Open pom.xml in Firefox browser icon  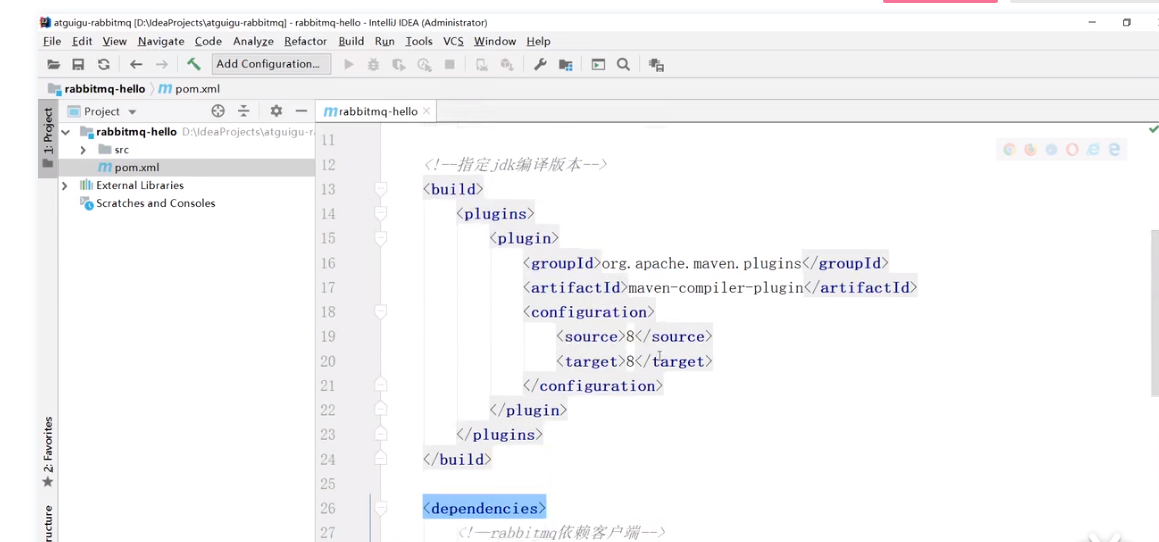click(1030, 149)
